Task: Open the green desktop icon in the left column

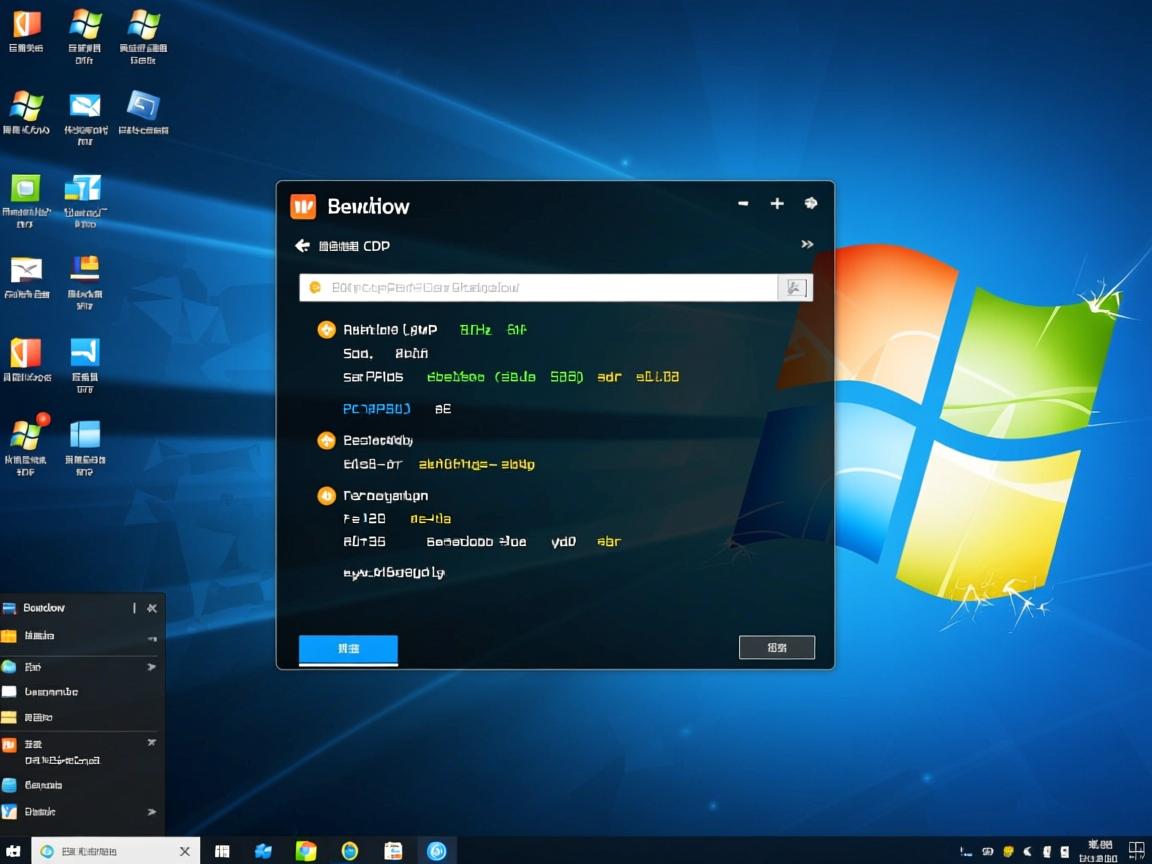Action: pyautogui.click(x=25, y=188)
